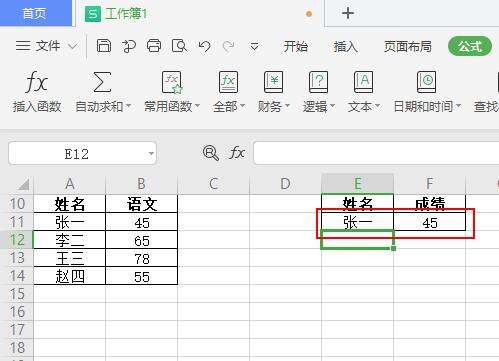The height and width of the screenshot is (361, 499).
Task: Open the financial functions (财务) icon
Action: click(273, 82)
